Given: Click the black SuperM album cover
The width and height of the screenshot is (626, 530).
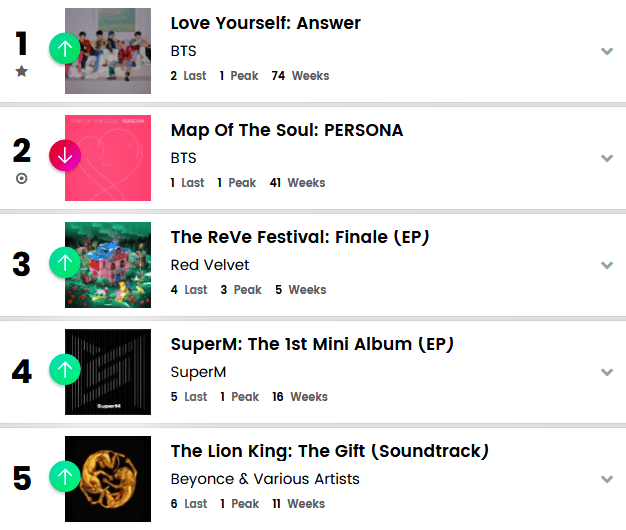Looking at the screenshot, I should pyautogui.click(x=108, y=372).
